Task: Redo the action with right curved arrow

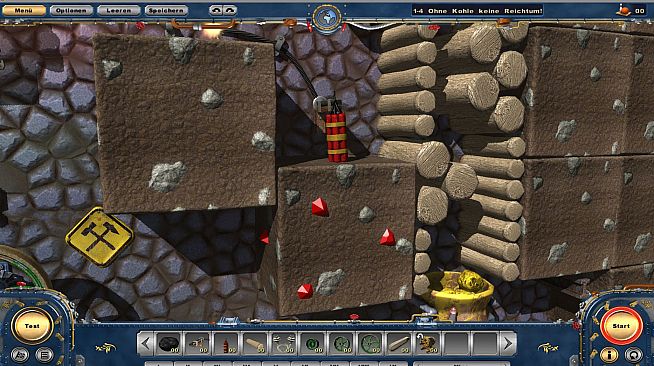Action: [230, 10]
